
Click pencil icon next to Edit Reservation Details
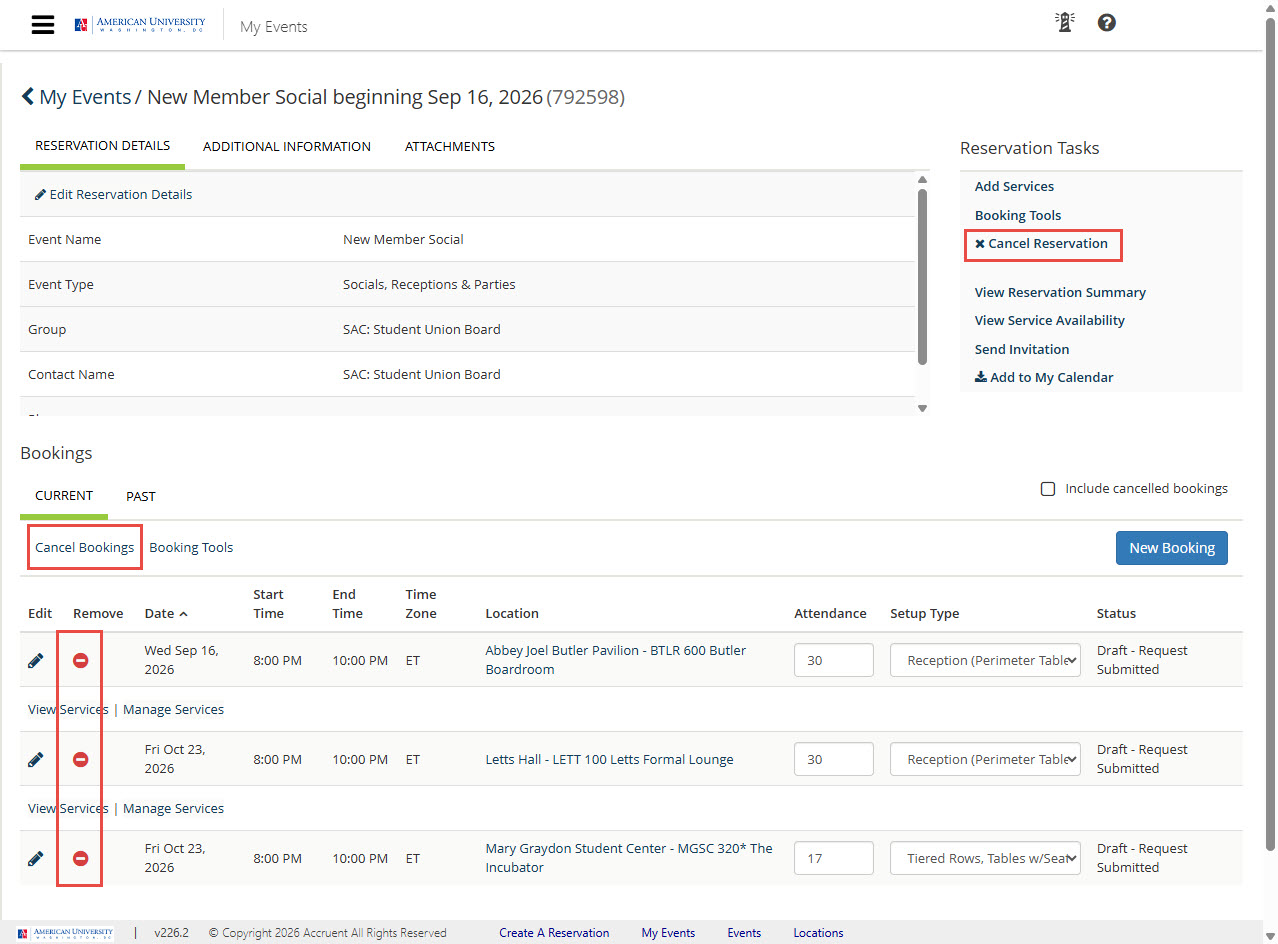(40, 195)
